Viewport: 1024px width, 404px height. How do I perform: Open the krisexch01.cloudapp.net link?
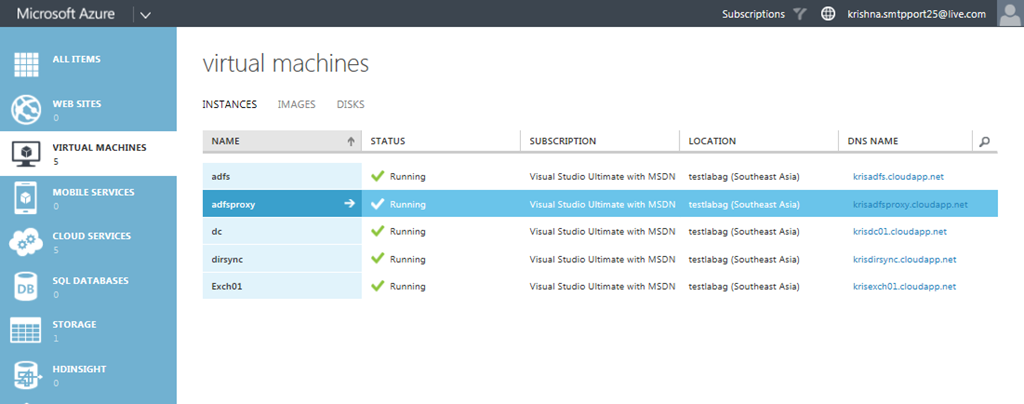pyautogui.click(x=904, y=287)
